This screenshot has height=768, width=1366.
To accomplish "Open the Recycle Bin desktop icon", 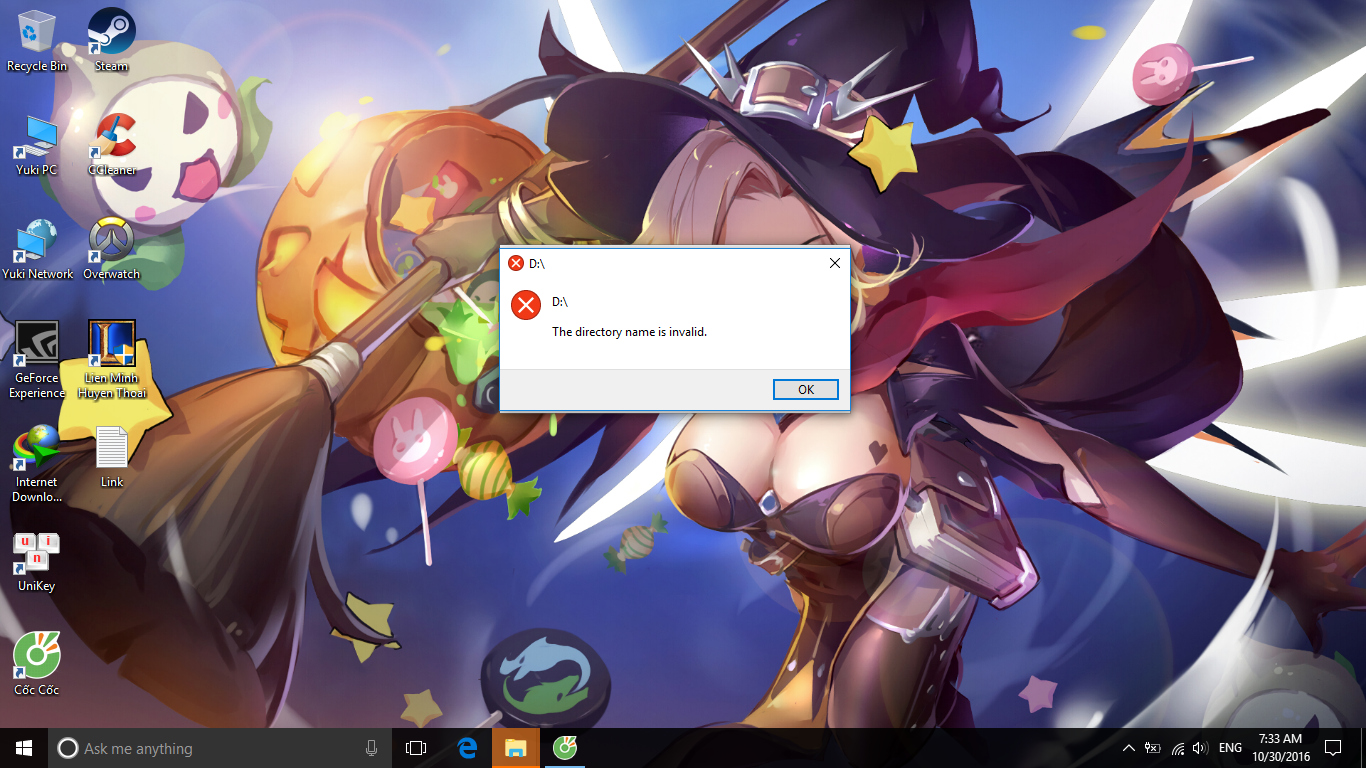I will pyautogui.click(x=37, y=40).
